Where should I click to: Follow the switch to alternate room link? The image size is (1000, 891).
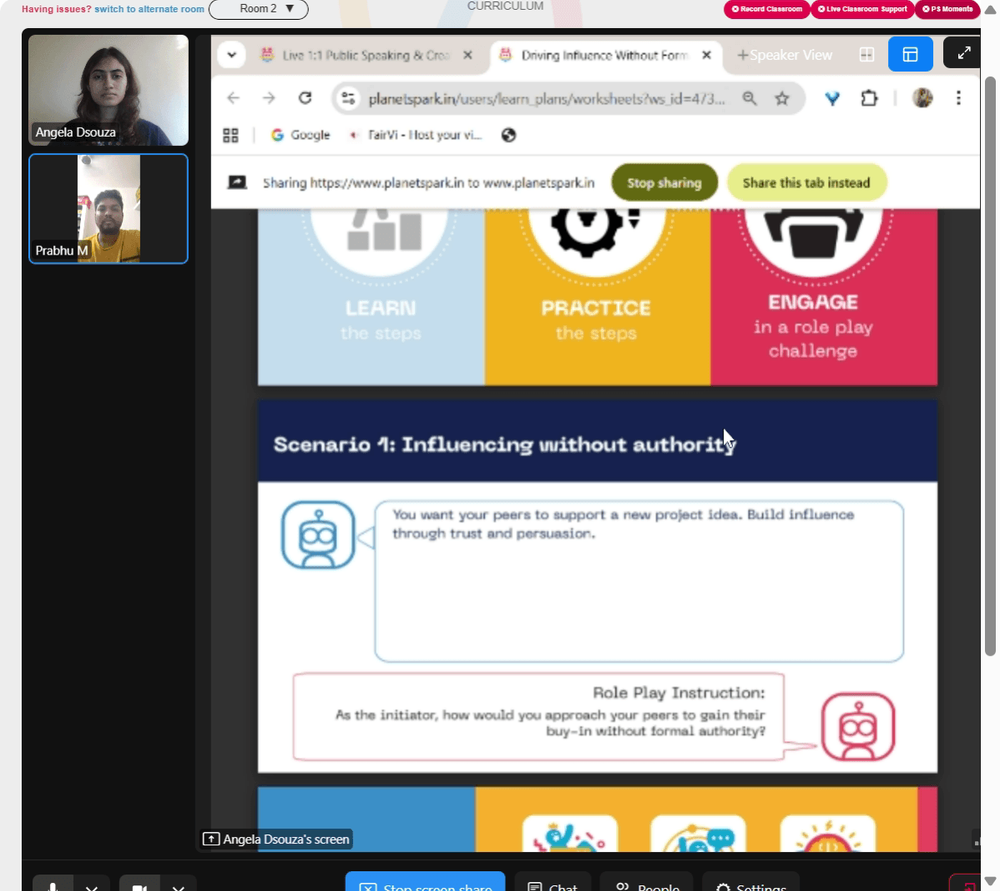tap(149, 9)
